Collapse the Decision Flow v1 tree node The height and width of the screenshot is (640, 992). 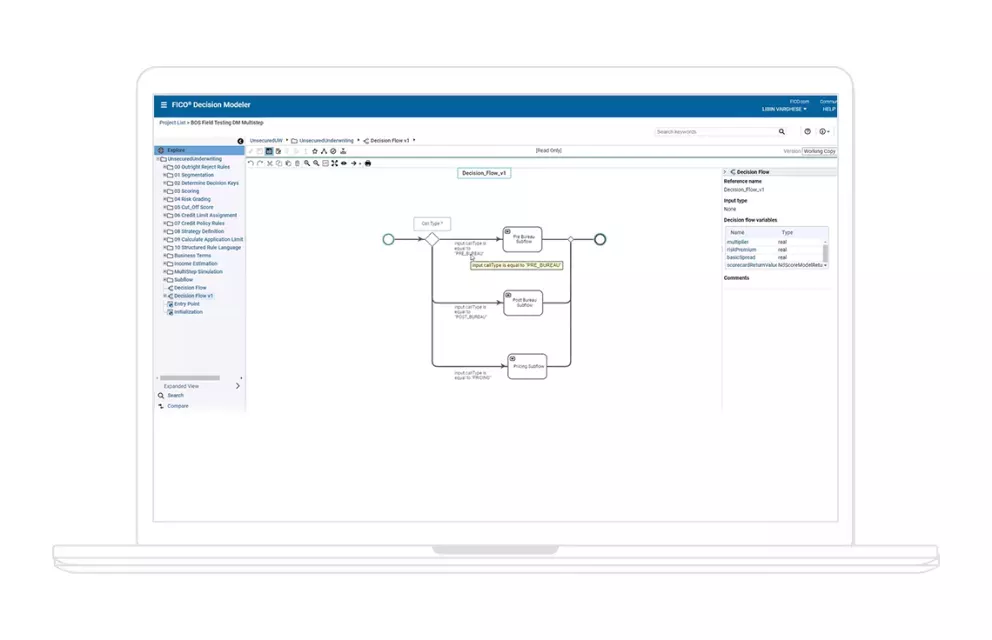click(165, 296)
